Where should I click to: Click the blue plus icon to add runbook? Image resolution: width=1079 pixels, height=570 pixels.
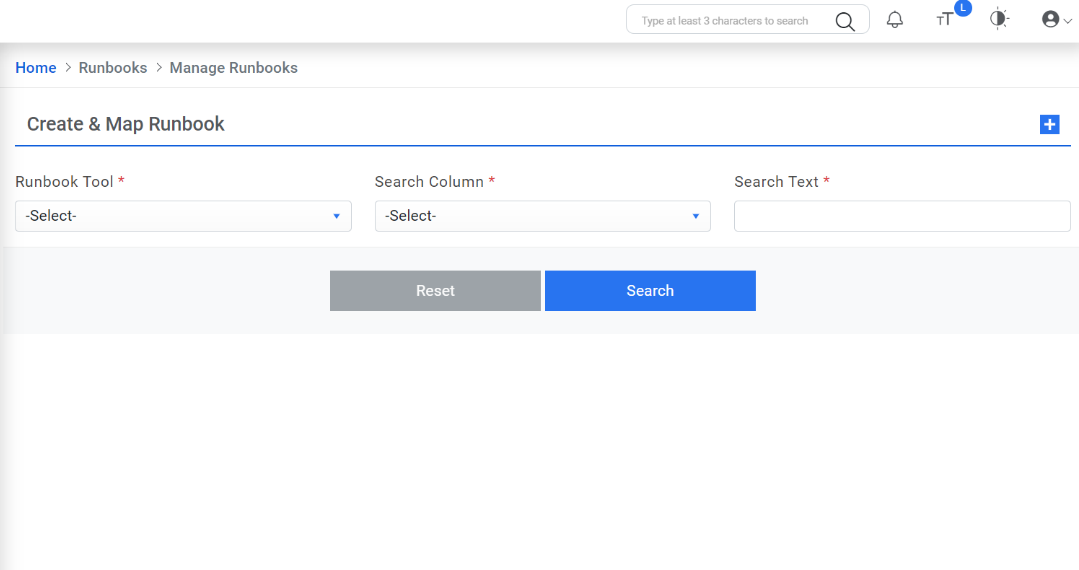coord(1049,124)
